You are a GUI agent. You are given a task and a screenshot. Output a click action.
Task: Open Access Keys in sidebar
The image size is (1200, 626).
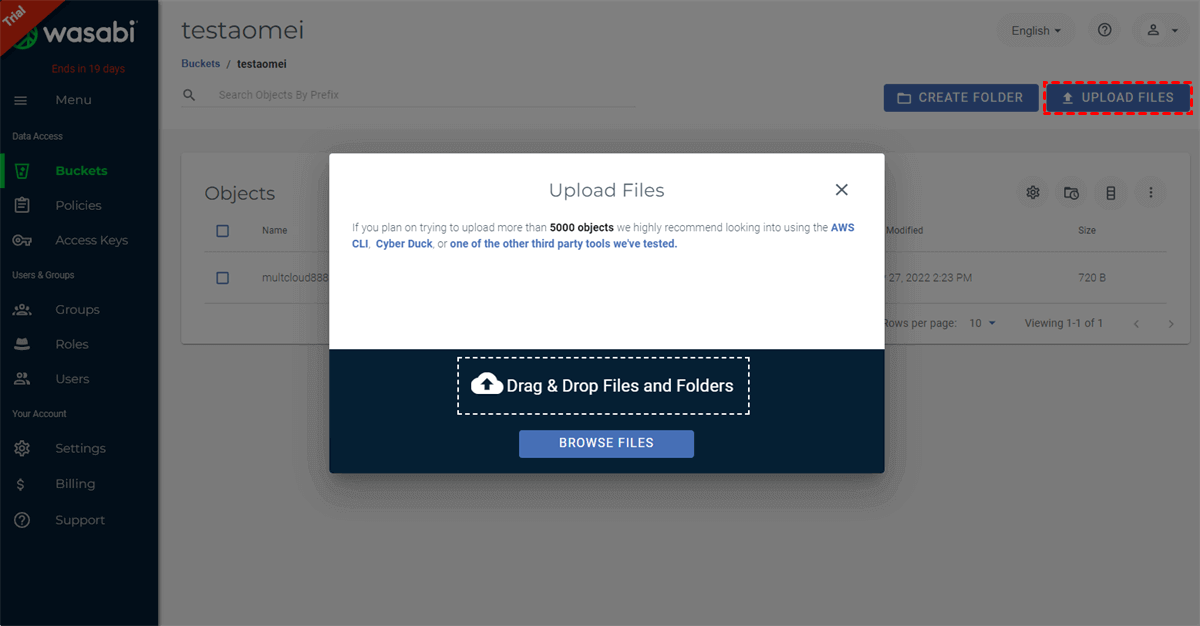coord(91,240)
